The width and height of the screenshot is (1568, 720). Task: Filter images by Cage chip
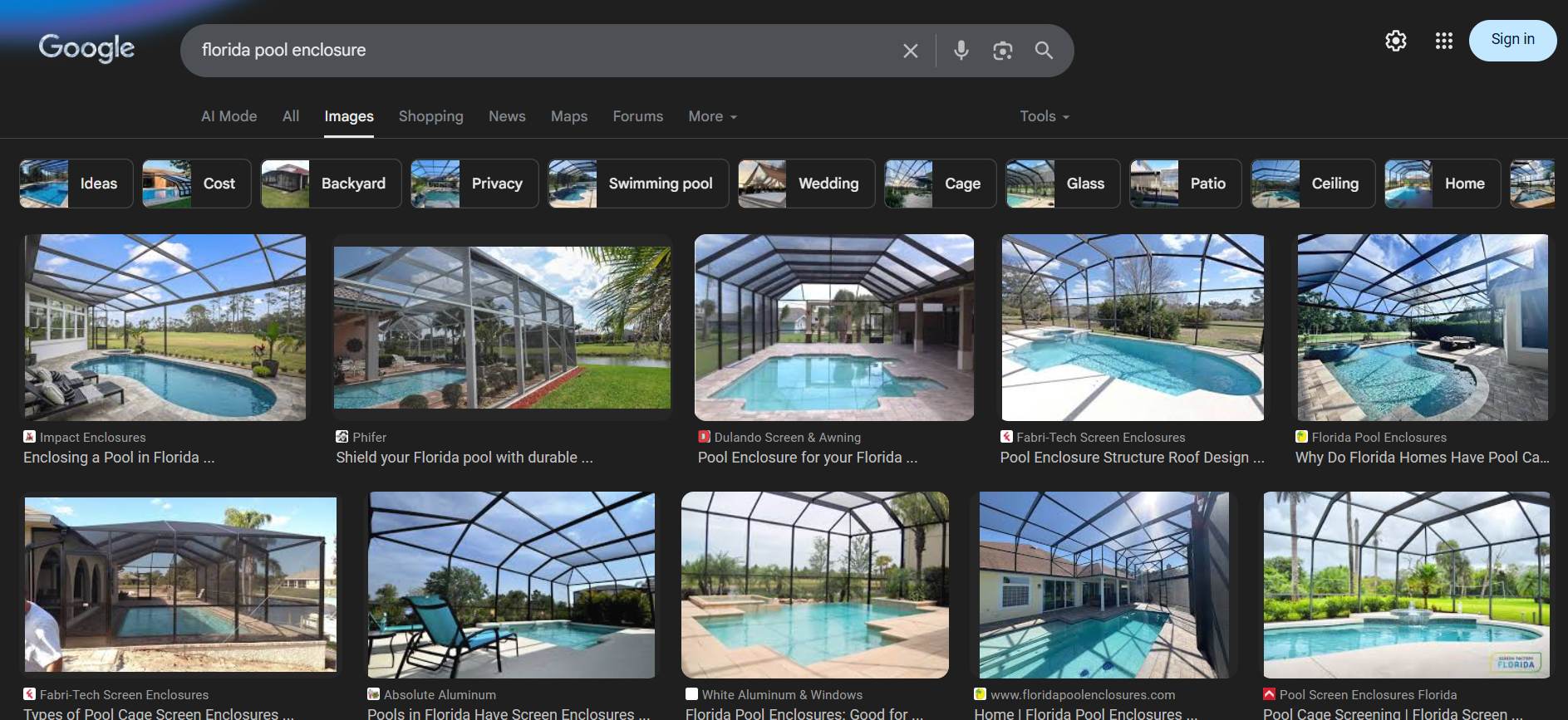tap(940, 184)
